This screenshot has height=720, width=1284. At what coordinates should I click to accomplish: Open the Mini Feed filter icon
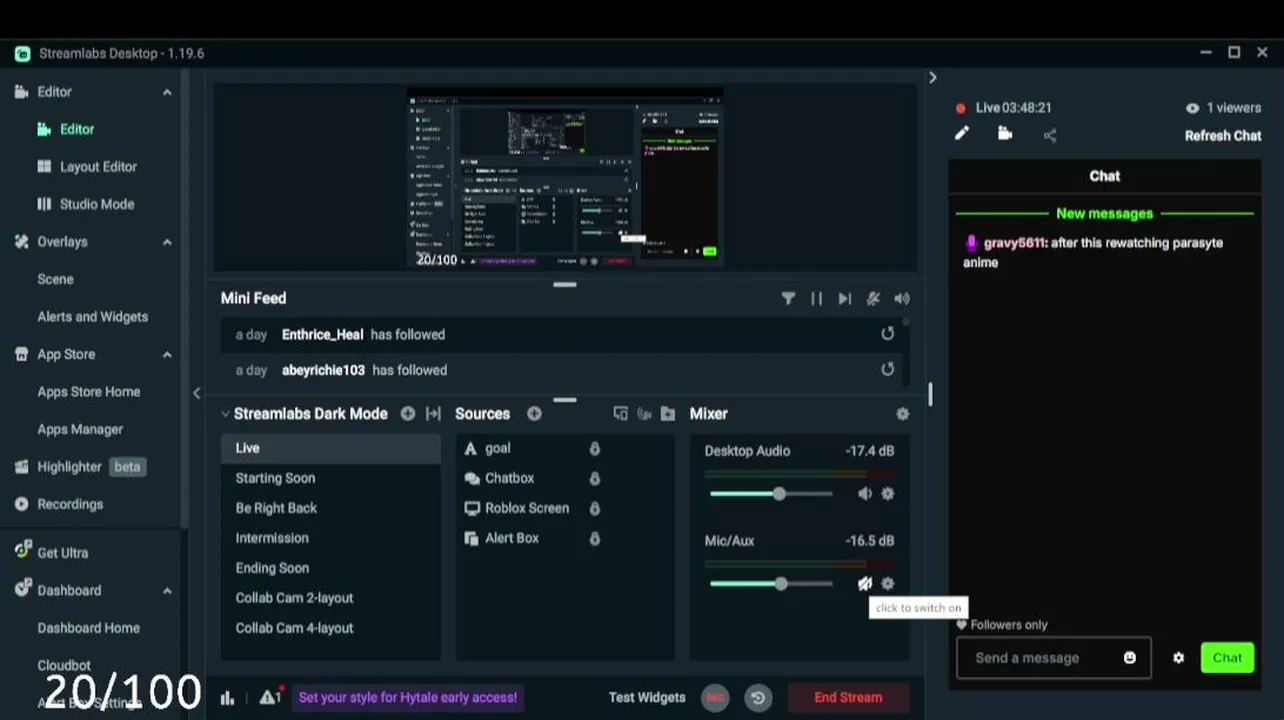click(x=788, y=298)
